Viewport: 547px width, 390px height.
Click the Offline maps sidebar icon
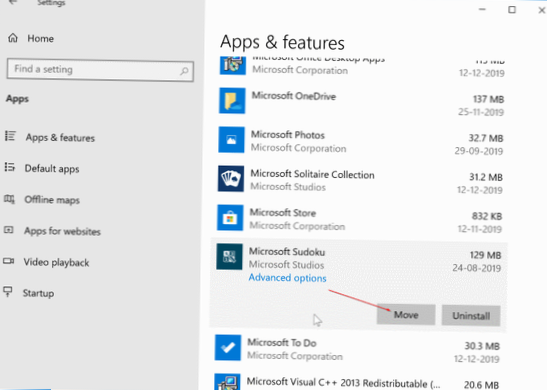[x=9, y=199]
